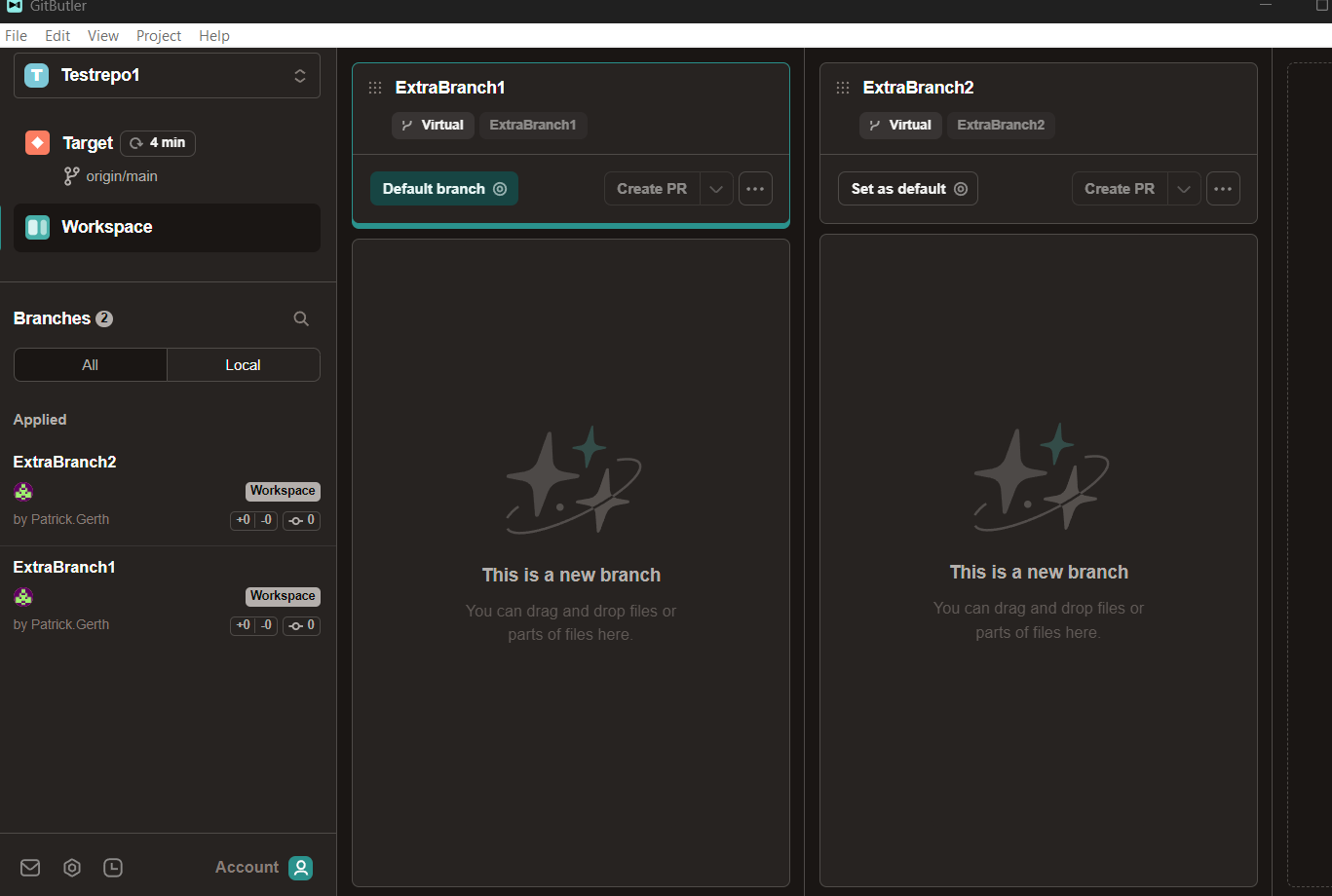Open ExtraBranch1 Create PR dropdown arrow
This screenshot has width=1332, height=896.
(716, 189)
